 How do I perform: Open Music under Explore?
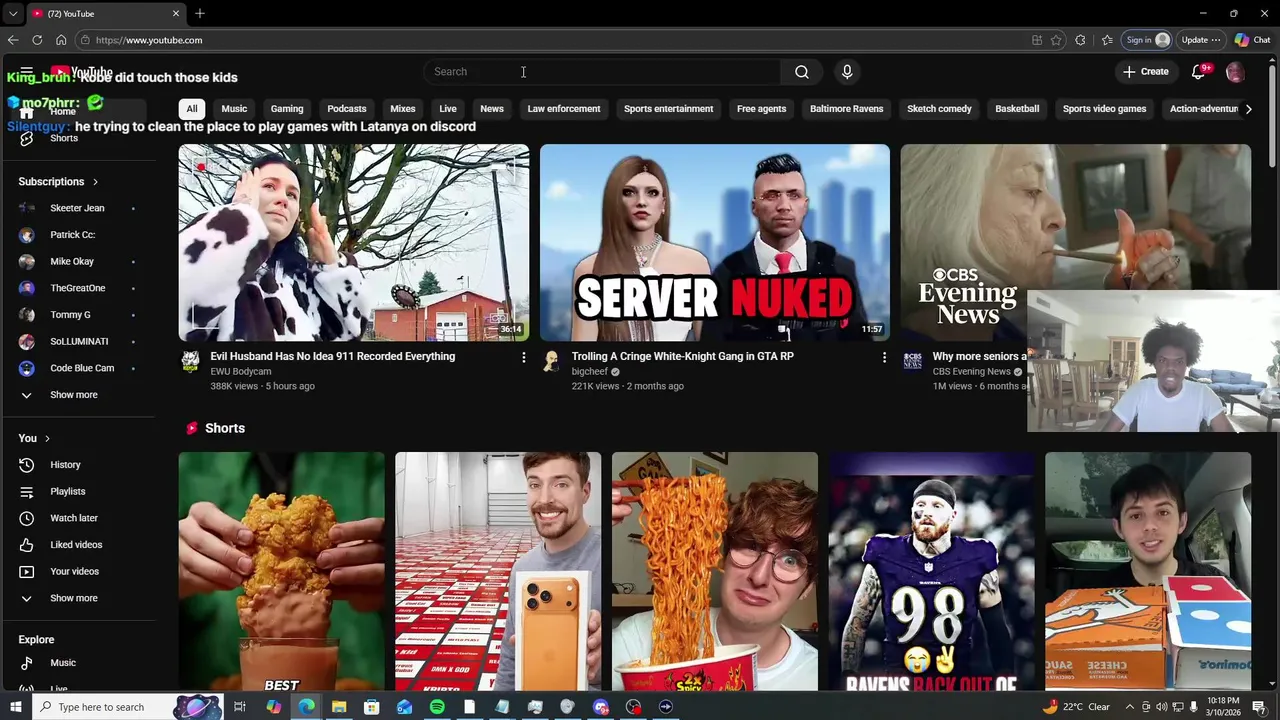pyautogui.click(x=63, y=663)
